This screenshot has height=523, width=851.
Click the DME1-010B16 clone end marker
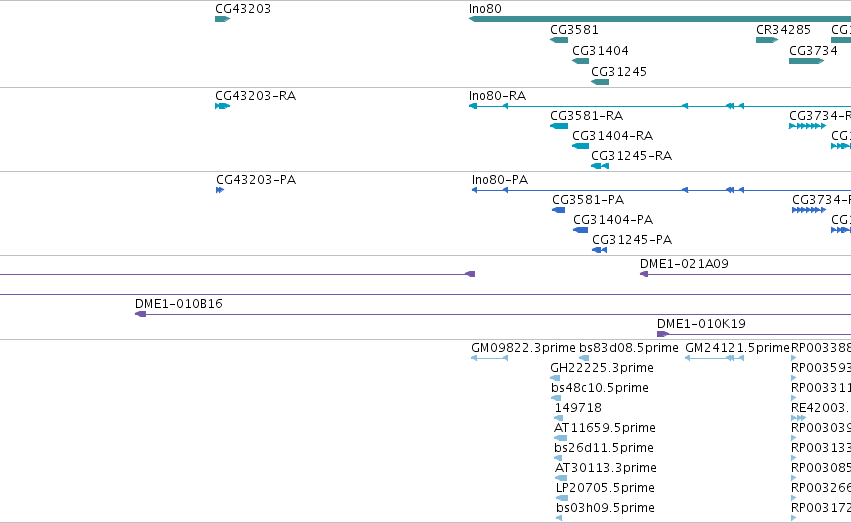click(141, 314)
